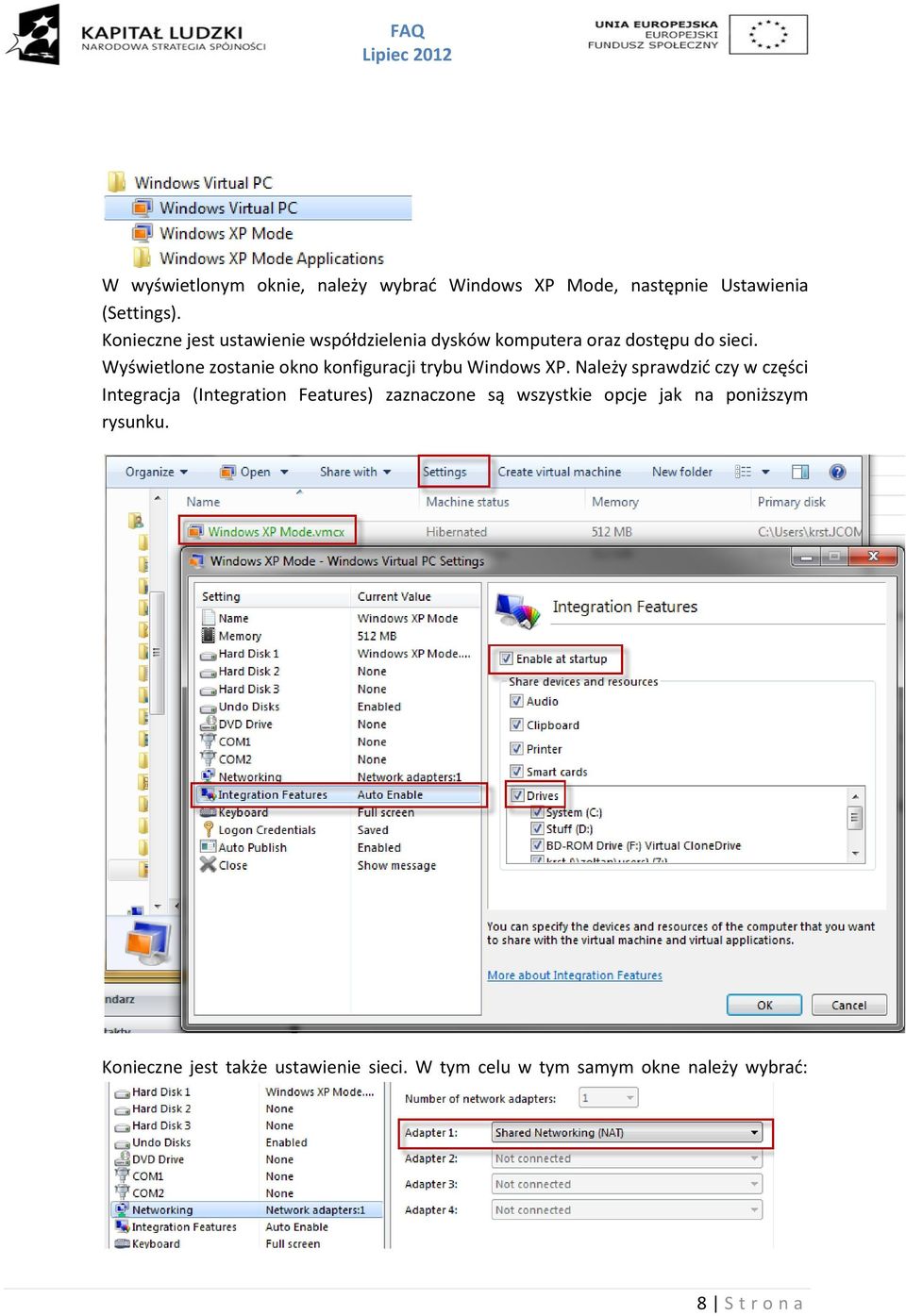906x1316 pixels.
Task: Click the Windows XP Mode.vmcx file icon
Action: click(x=195, y=532)
